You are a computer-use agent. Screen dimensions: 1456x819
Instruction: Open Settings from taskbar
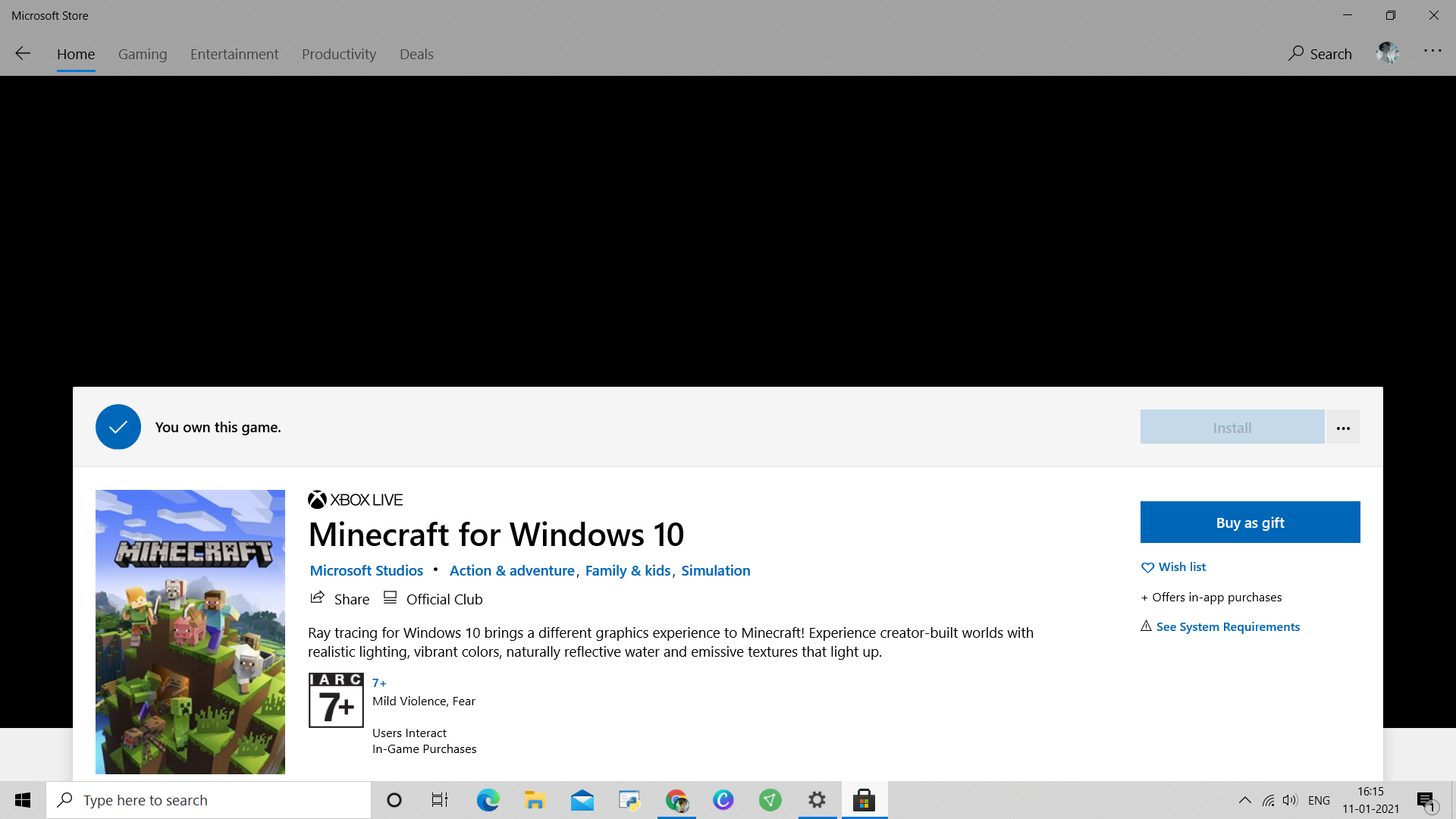pos(817,800)
